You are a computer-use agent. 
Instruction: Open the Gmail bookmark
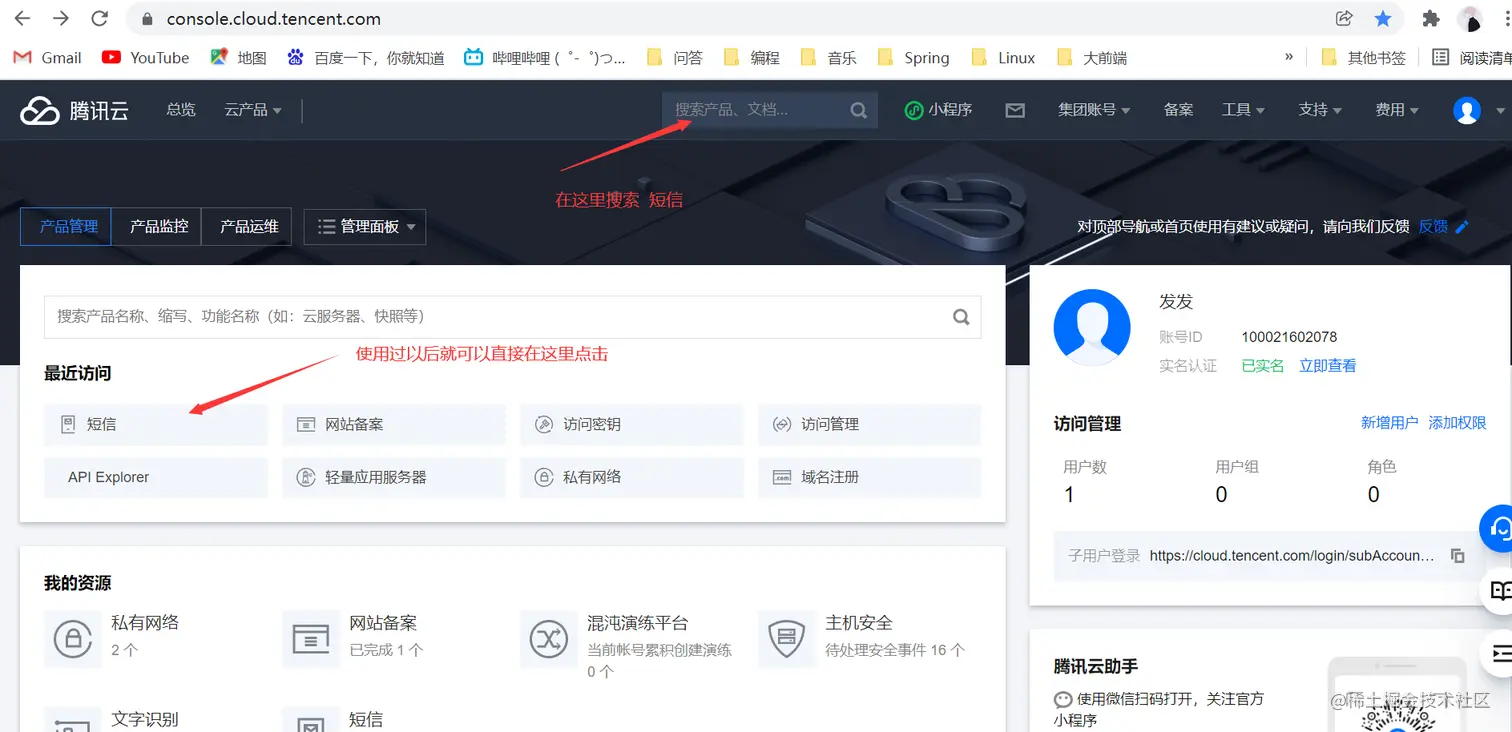[47, 58]
